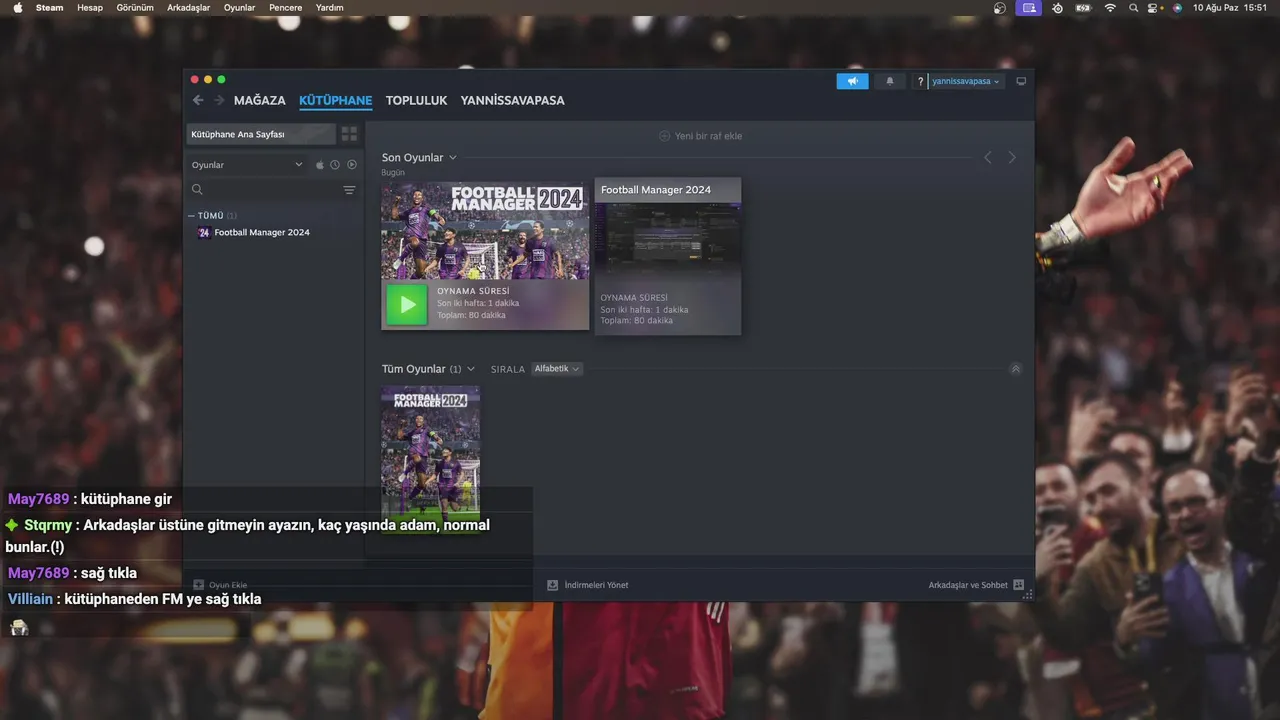Open the Görünüm menu

pos(135,8)
